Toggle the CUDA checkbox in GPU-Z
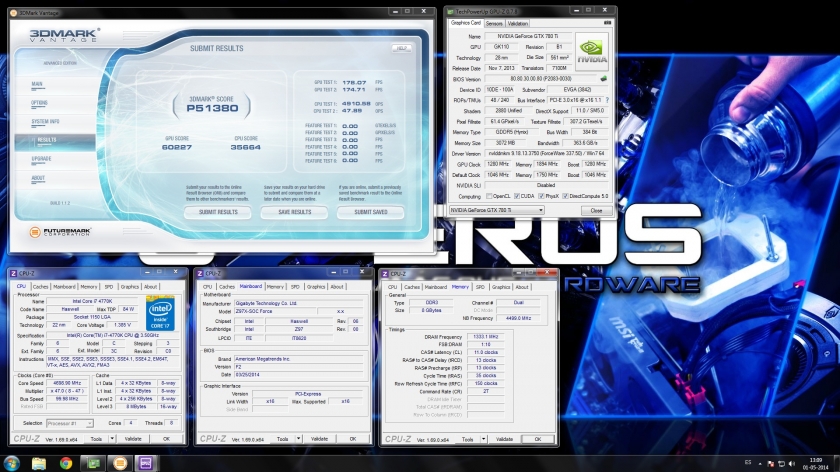The width and height of the screenshot is (840, 472). tap(517, 196)
